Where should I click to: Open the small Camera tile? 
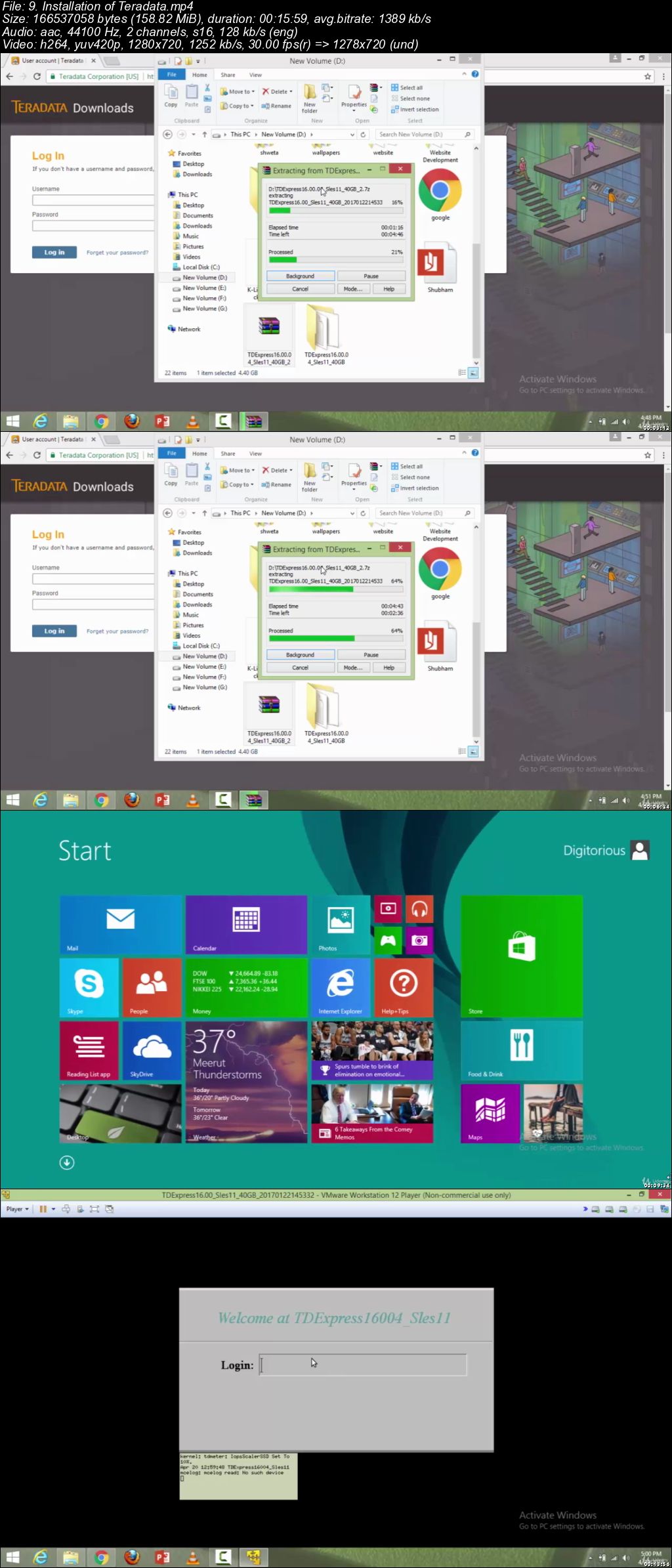pos(419,941)
